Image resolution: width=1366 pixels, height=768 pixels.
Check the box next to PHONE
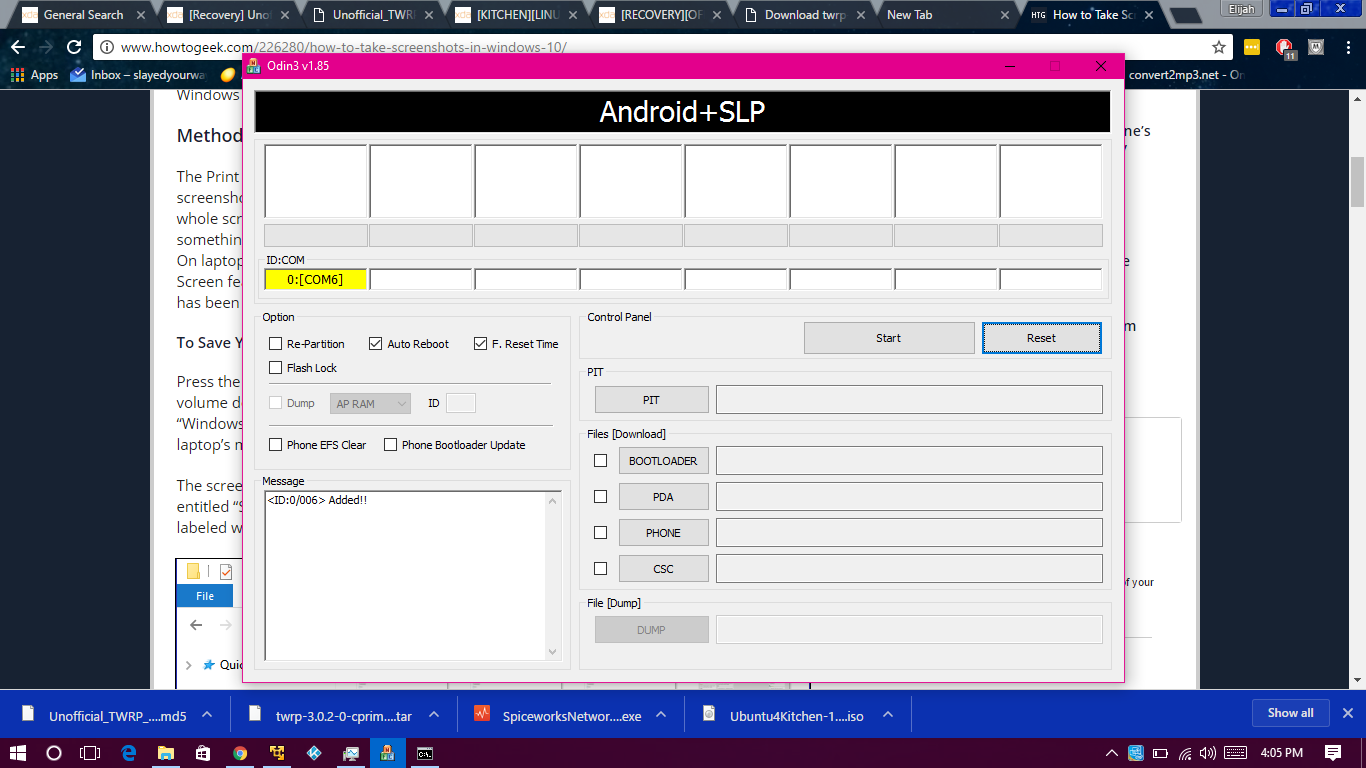tap(600, 533)
